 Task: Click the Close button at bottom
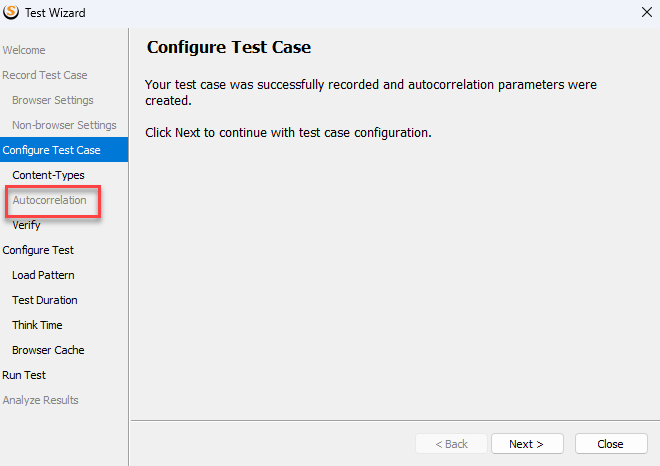pyautogui.click(x=611, y=444)
